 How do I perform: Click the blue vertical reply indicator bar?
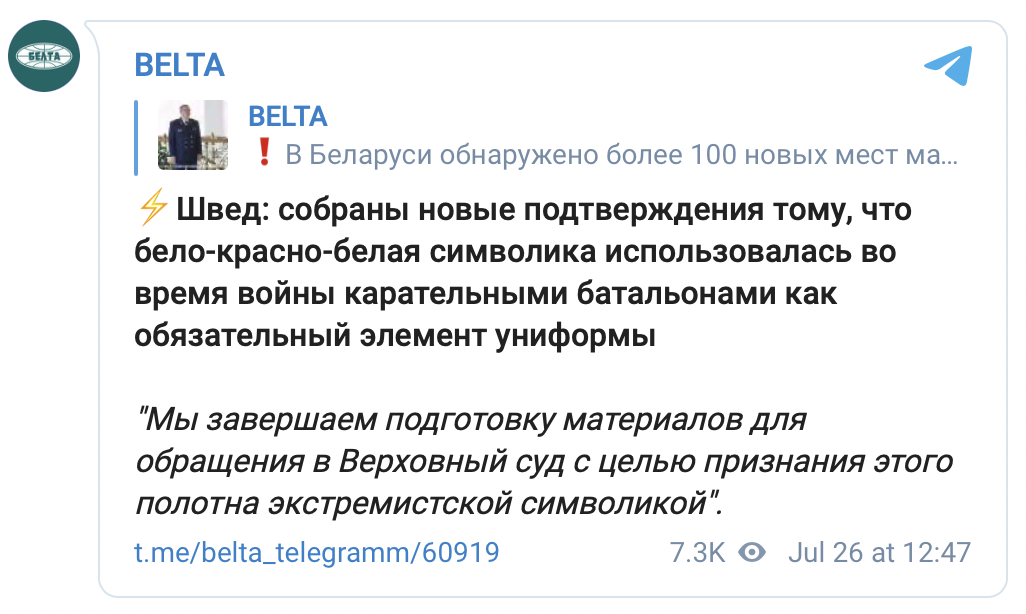[137, 135]
